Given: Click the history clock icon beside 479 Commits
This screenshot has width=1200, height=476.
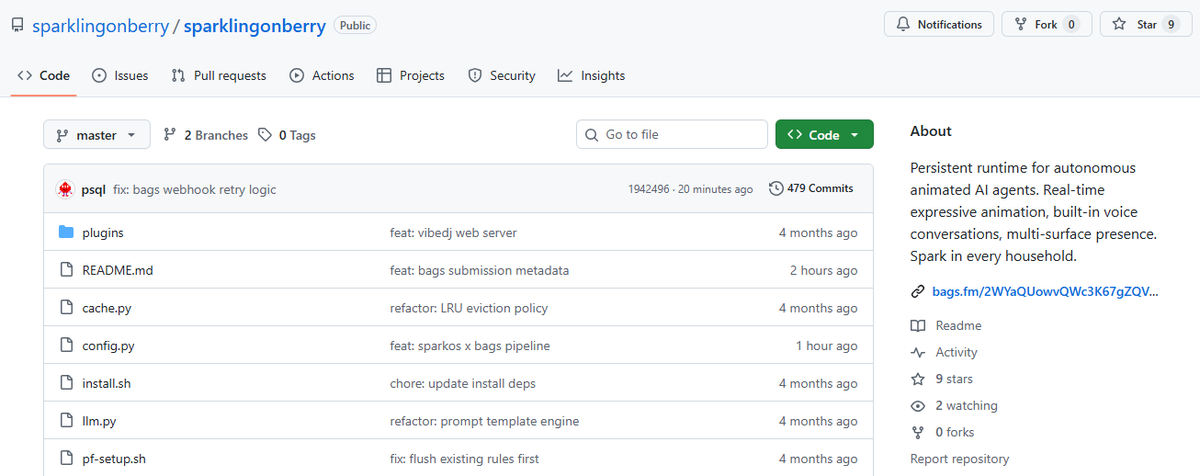Looking at the screenshot, I should 776,188.
